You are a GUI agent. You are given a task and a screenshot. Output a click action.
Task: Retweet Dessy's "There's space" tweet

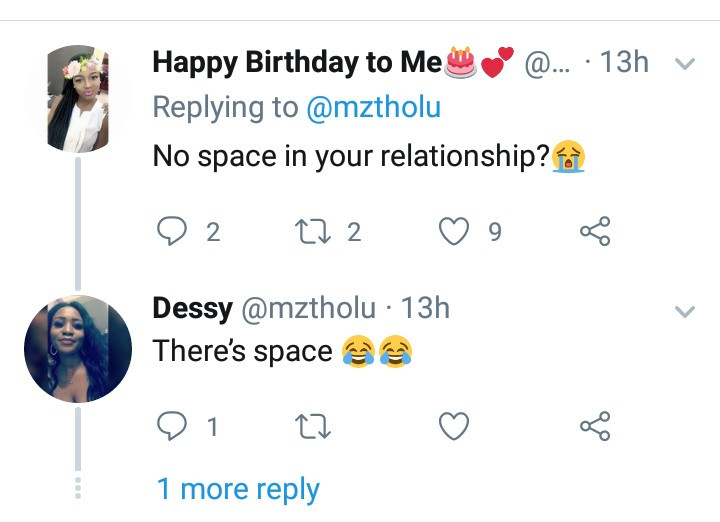tap(312, 427)
